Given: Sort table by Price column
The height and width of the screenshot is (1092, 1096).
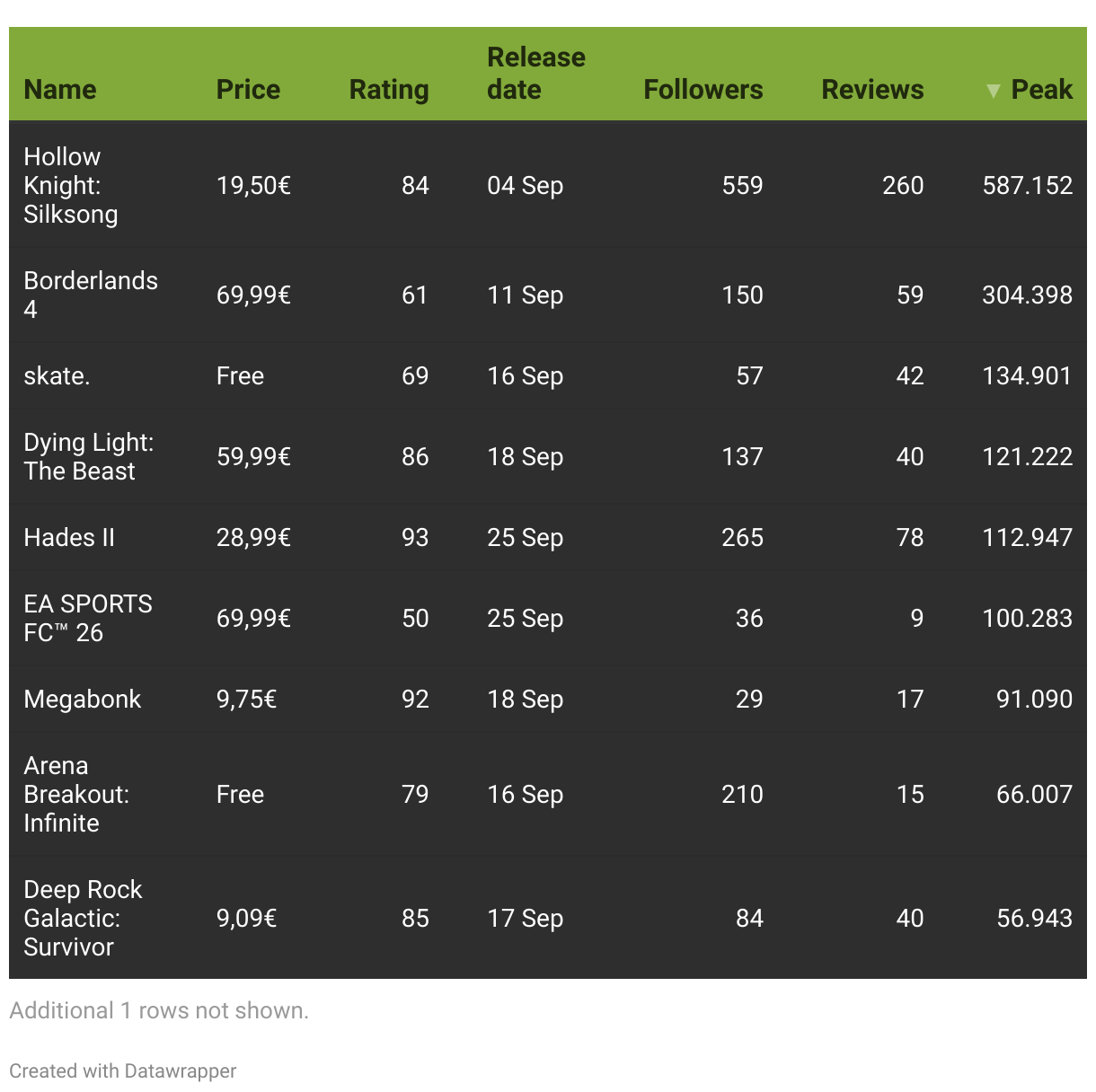Looking at the screenshot, I should point(248,90).
